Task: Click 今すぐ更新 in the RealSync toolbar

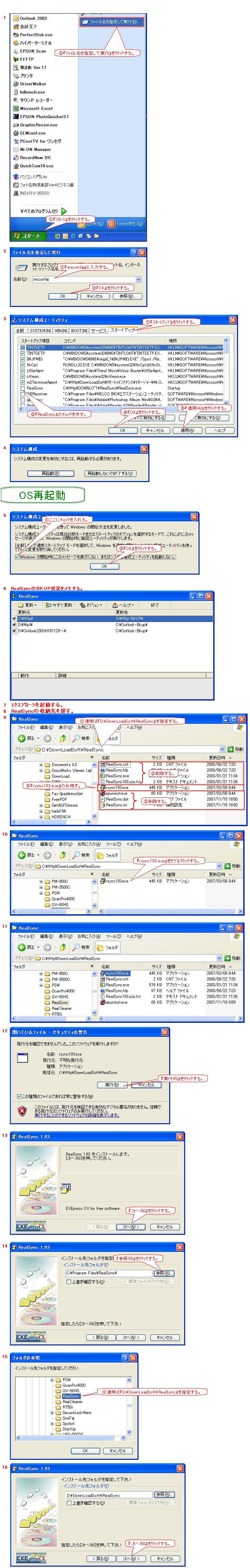Action: (x=59, y=605)
